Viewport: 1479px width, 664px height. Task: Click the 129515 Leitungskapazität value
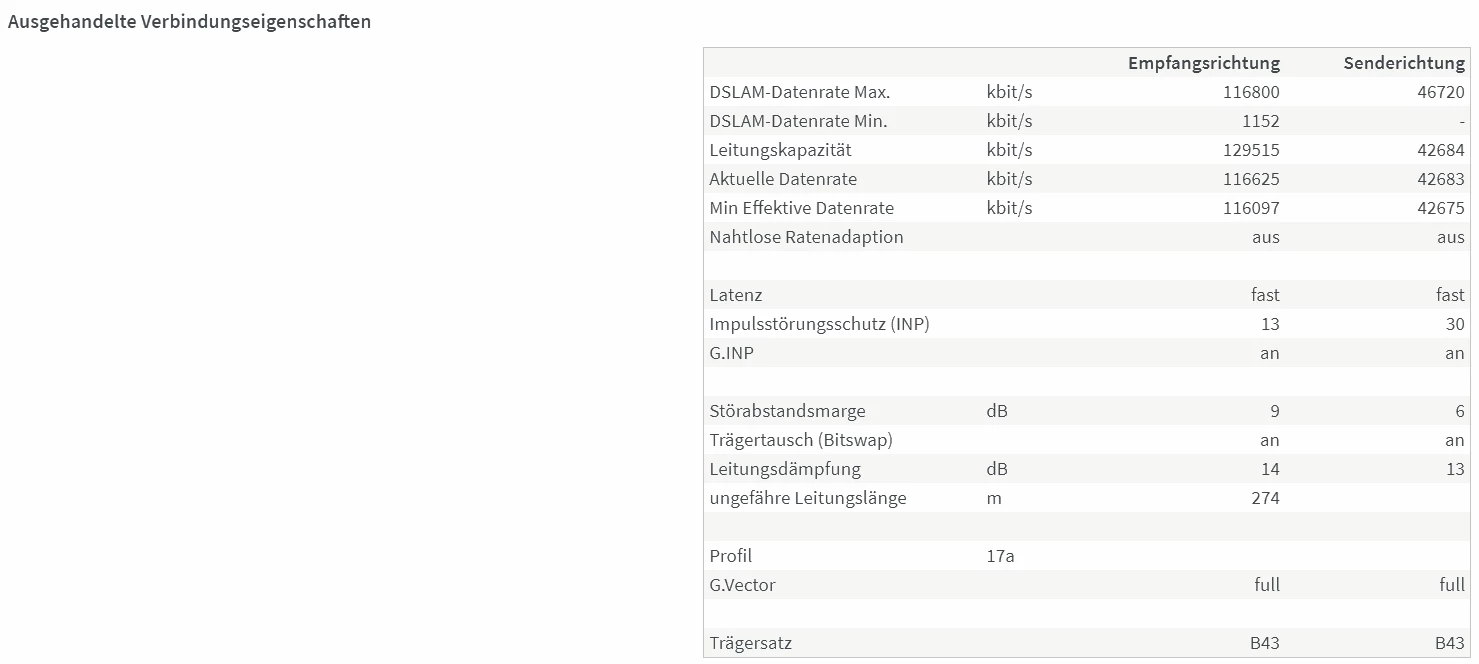pyautogui.click(x=1250, y=150)
